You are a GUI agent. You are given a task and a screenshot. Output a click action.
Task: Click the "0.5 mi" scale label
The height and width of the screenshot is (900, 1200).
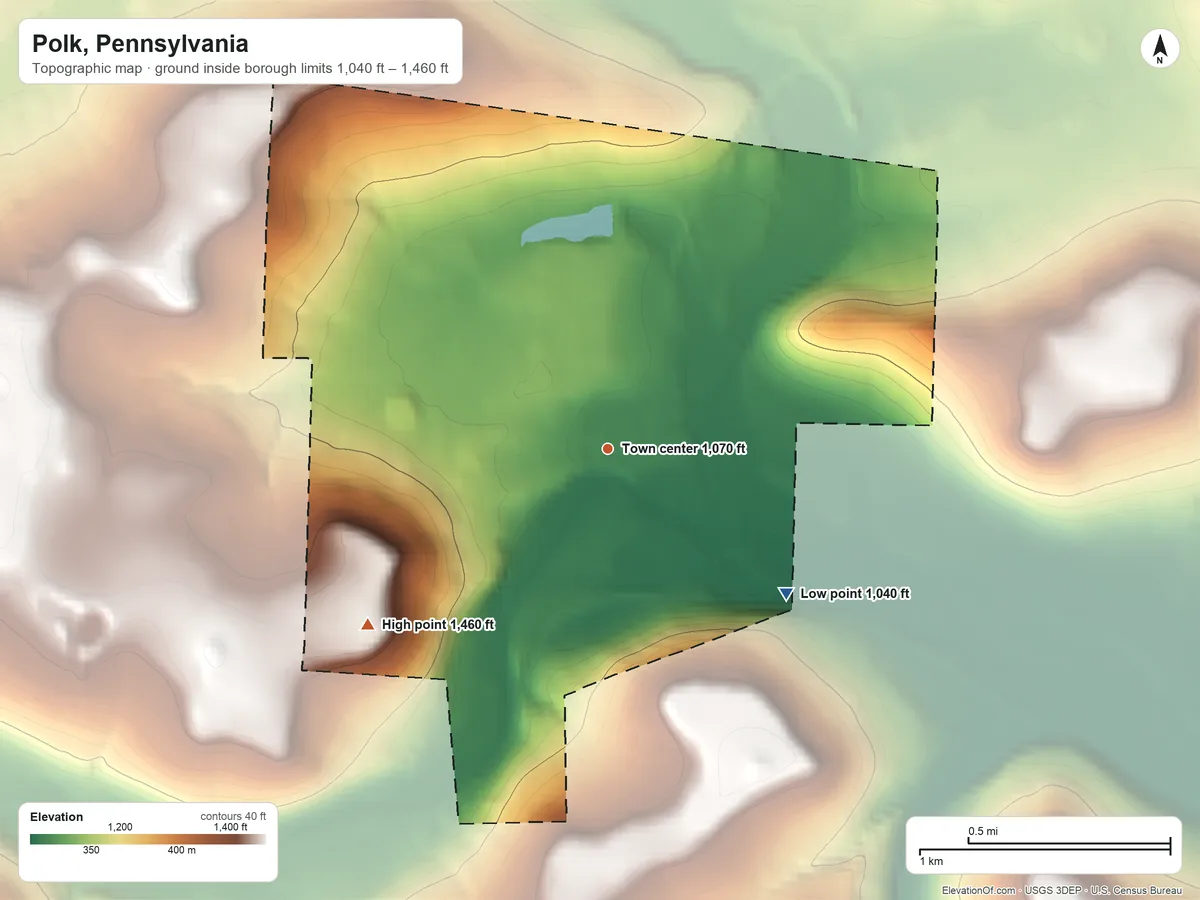983,832
